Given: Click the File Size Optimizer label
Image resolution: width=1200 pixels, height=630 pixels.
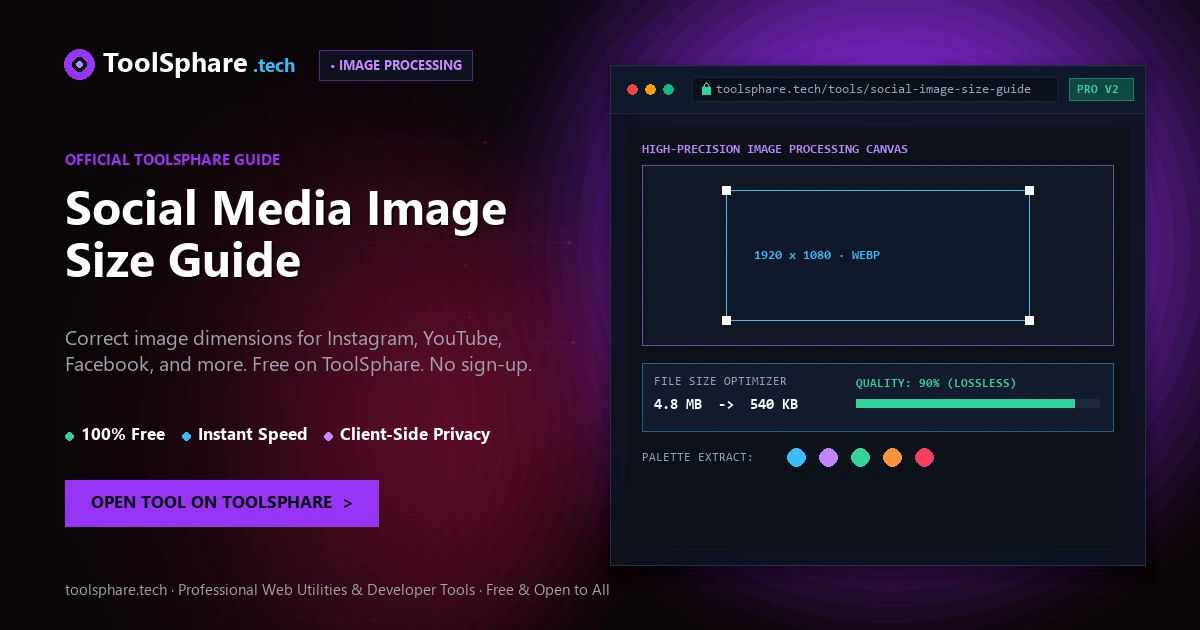Looking at the screenshot, I should pos(720,381).
